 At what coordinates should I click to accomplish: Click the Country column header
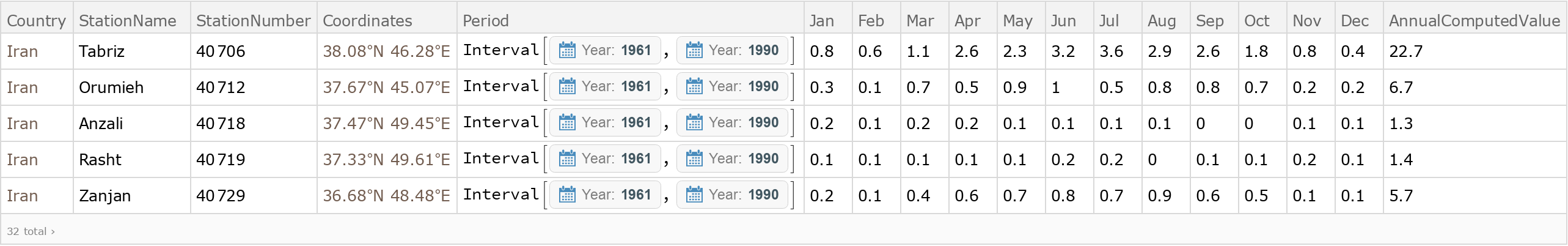[37, 21]
